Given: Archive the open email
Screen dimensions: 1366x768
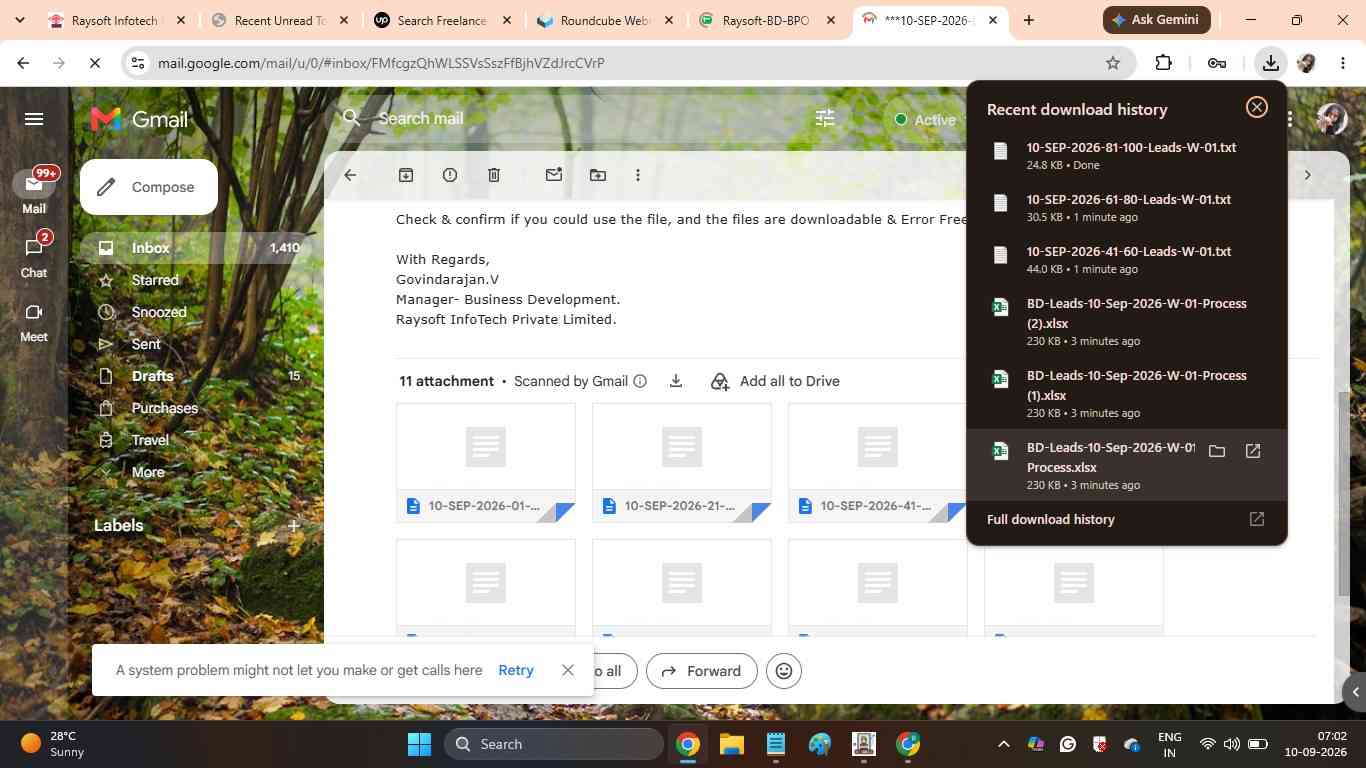Looking at the screenshot, I should point(406,175).
